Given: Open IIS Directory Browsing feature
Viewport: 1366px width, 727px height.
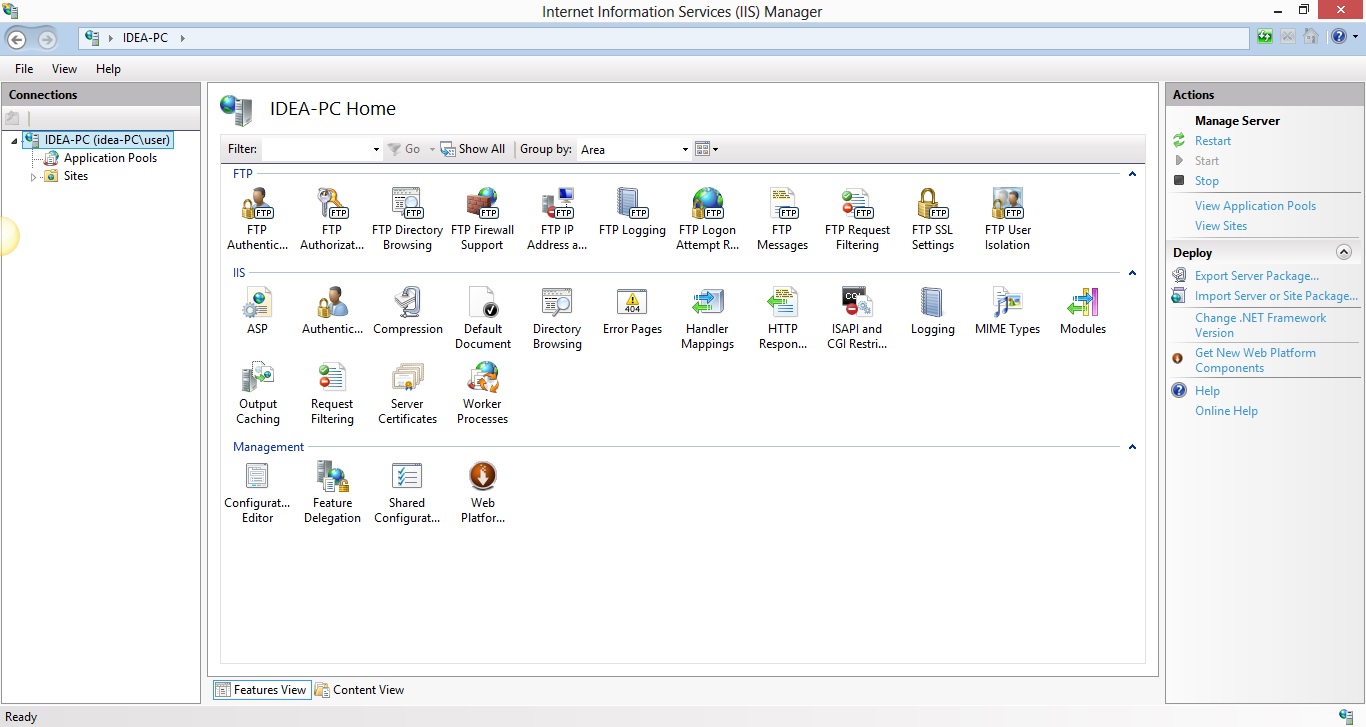Looking at the screenshot, I should (x=557, y=318).
